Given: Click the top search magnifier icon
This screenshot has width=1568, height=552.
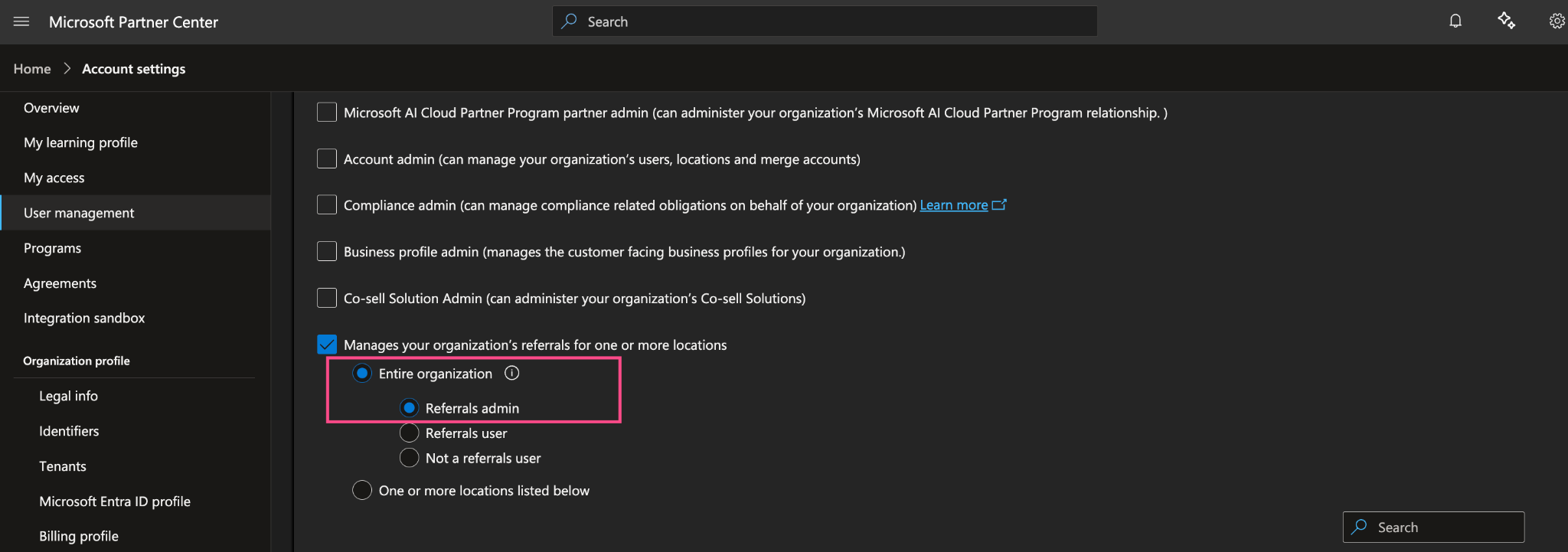Looking at the screenshot, I should pyautogui.click(x=569, y=21).
